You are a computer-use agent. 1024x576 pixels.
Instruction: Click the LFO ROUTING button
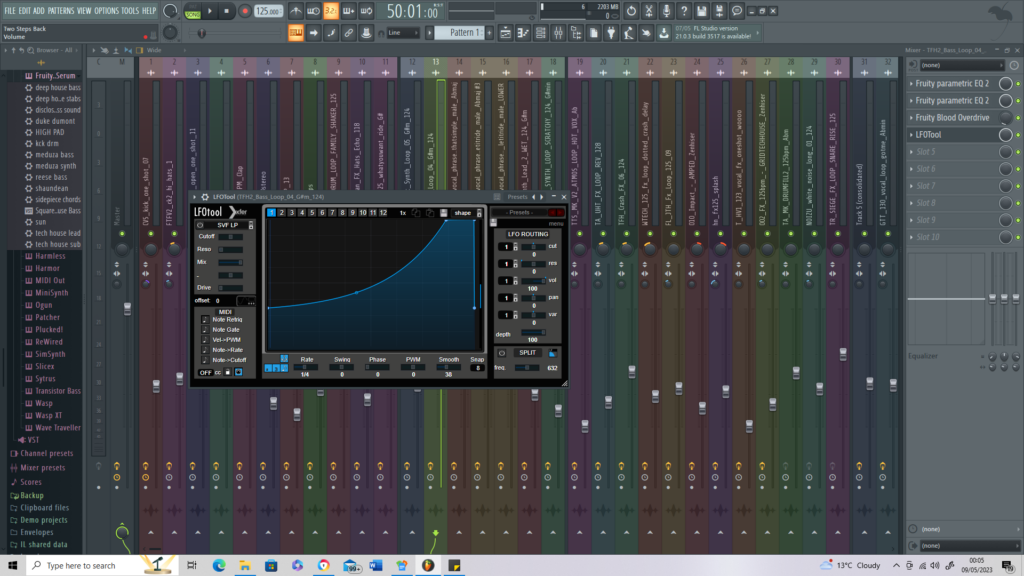click(528, 234)
